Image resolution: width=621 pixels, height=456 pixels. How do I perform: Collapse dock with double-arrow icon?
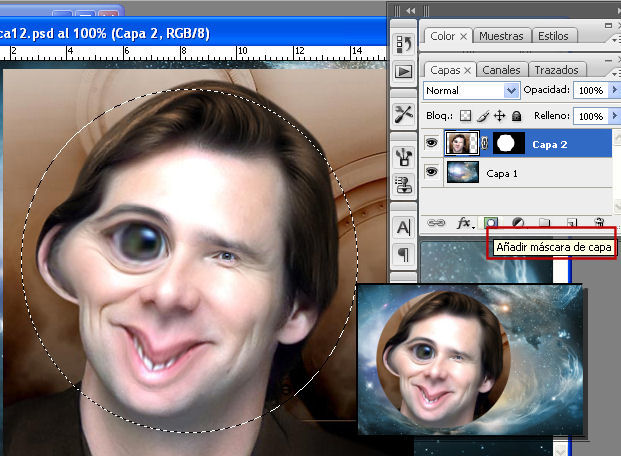coord(410,11)
